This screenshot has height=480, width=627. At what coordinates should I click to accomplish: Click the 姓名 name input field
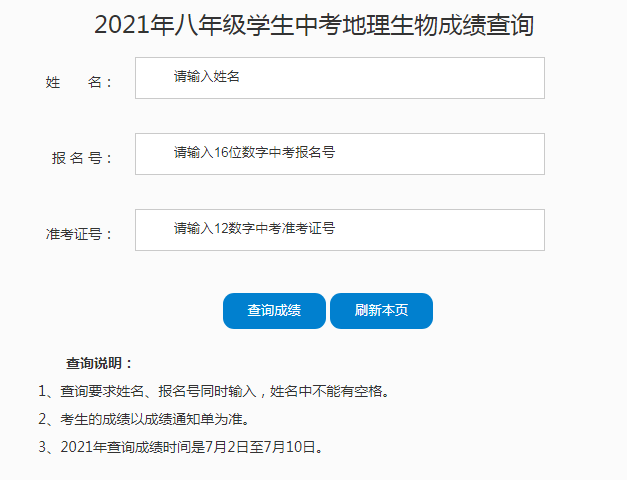coord(340,78)
